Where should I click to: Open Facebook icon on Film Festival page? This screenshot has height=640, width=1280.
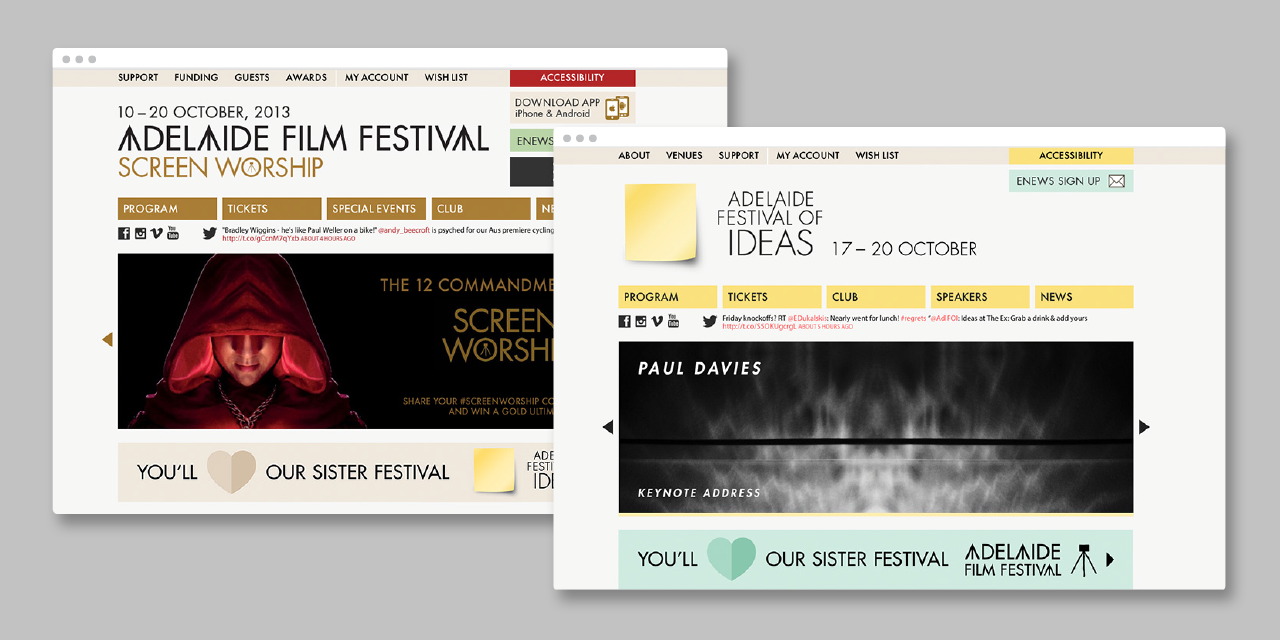click(x=124, y=233)
